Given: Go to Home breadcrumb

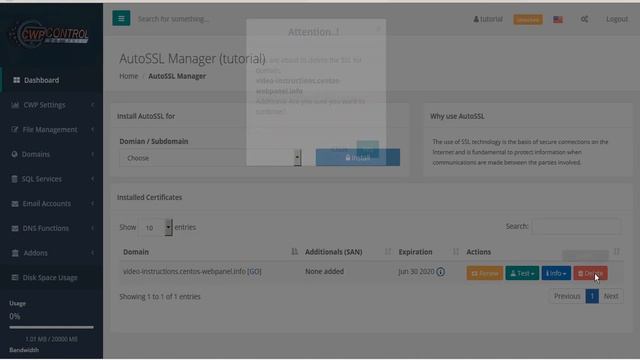Looking at the screenshot, I should pos(129,76).
